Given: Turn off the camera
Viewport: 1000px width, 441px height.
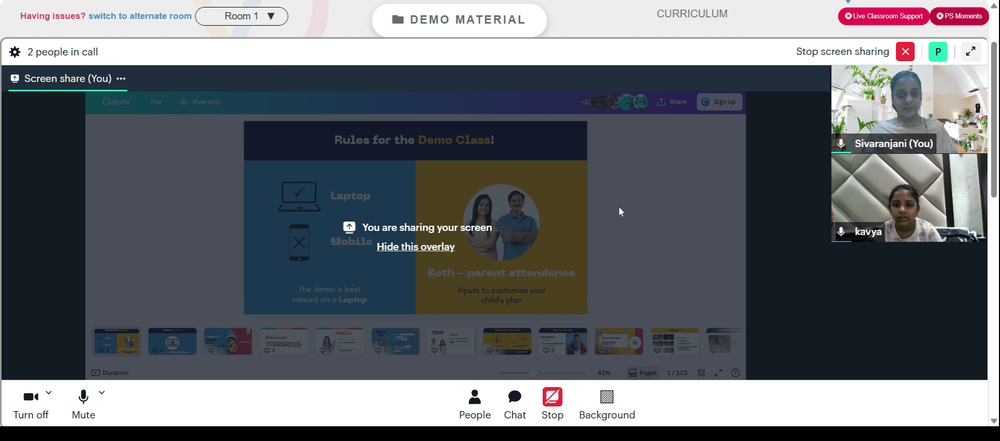Looking at the screenshot, I should [x=31, y=405].
